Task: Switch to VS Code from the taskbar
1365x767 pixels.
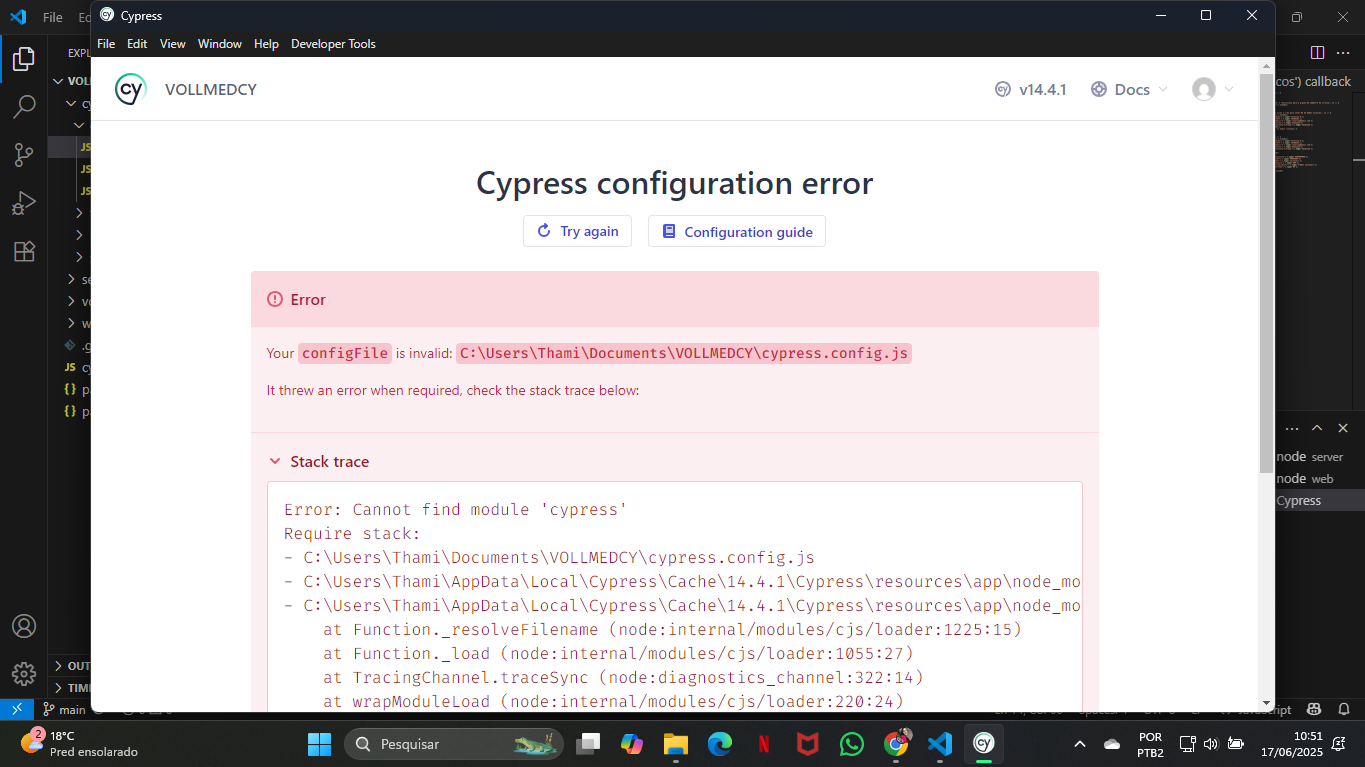Action: [940, 744]
